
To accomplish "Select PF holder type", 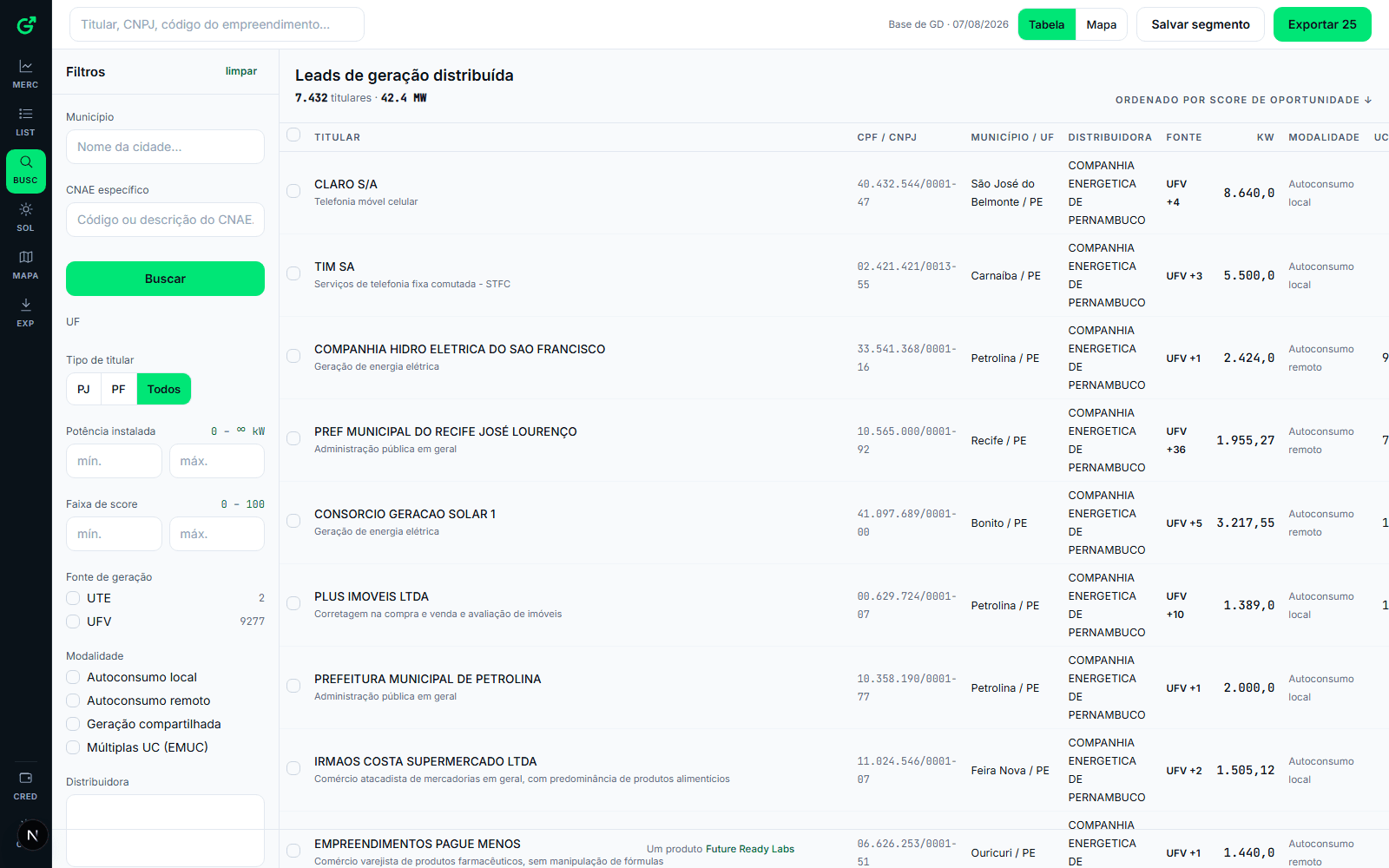I will tap(119, 389).
